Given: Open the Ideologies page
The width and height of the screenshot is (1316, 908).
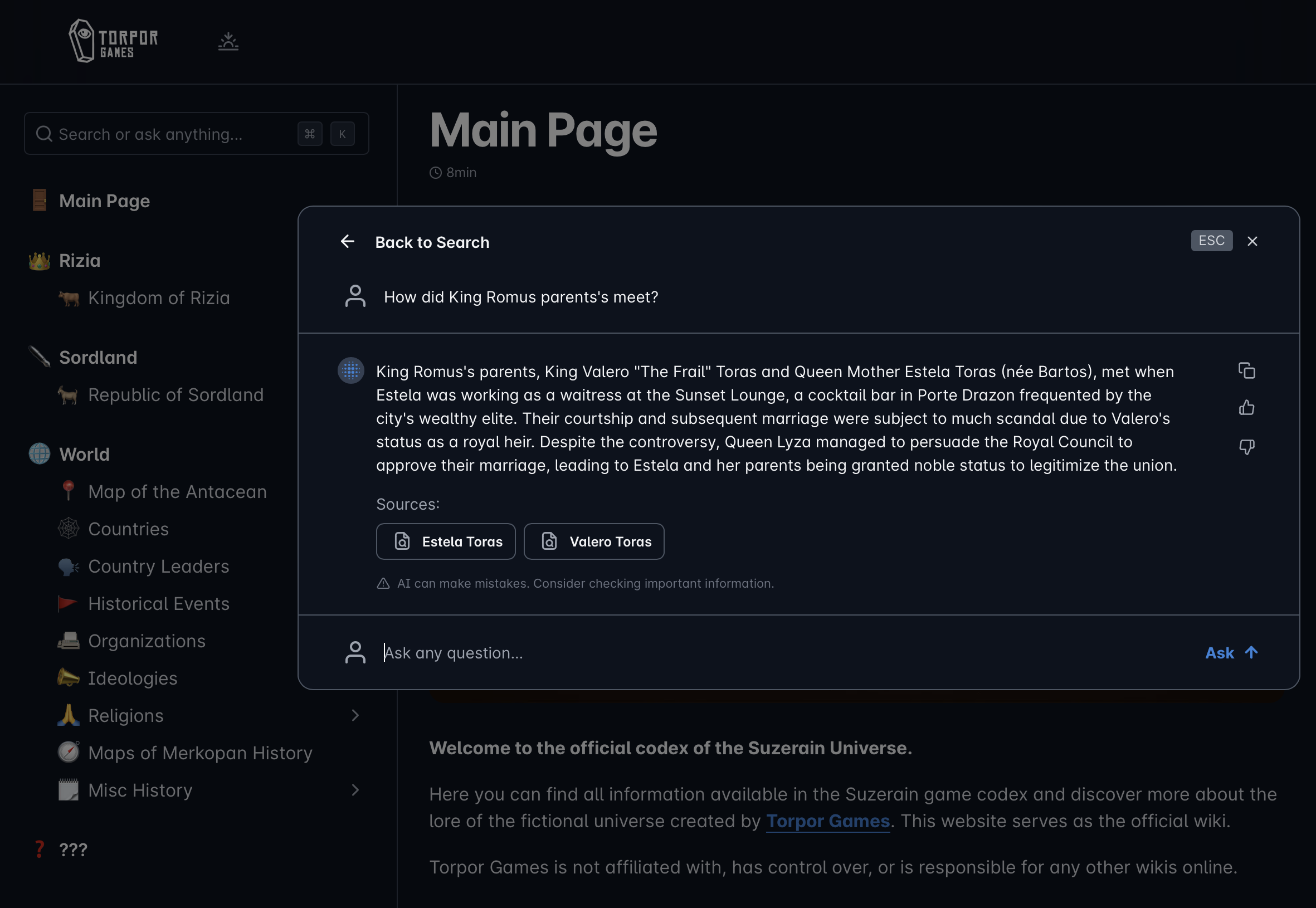Looking at the screenshot, I should click(x=133, y=678).
